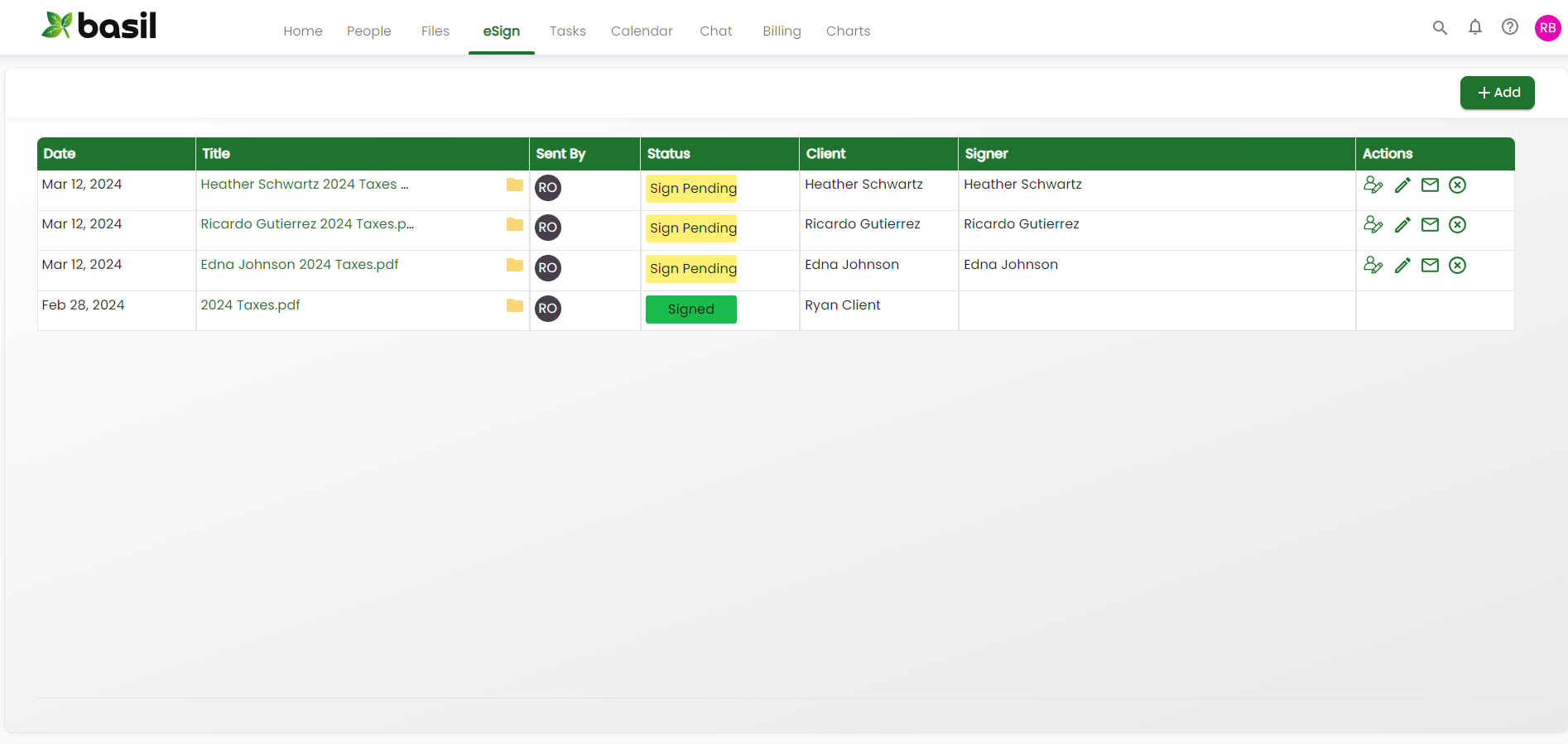This screenshot has height=744, width=1568.
Task: Click the Add button
Action: (1497, 93)
